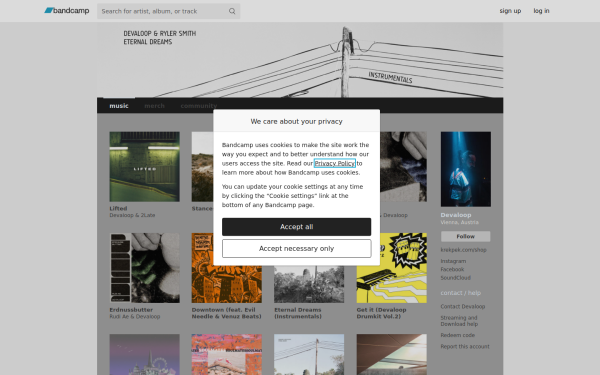Screen dimensions: 600x375
Task: Click the Rudi Ae & Devaloop artist text
Action: tap(135, 317)
